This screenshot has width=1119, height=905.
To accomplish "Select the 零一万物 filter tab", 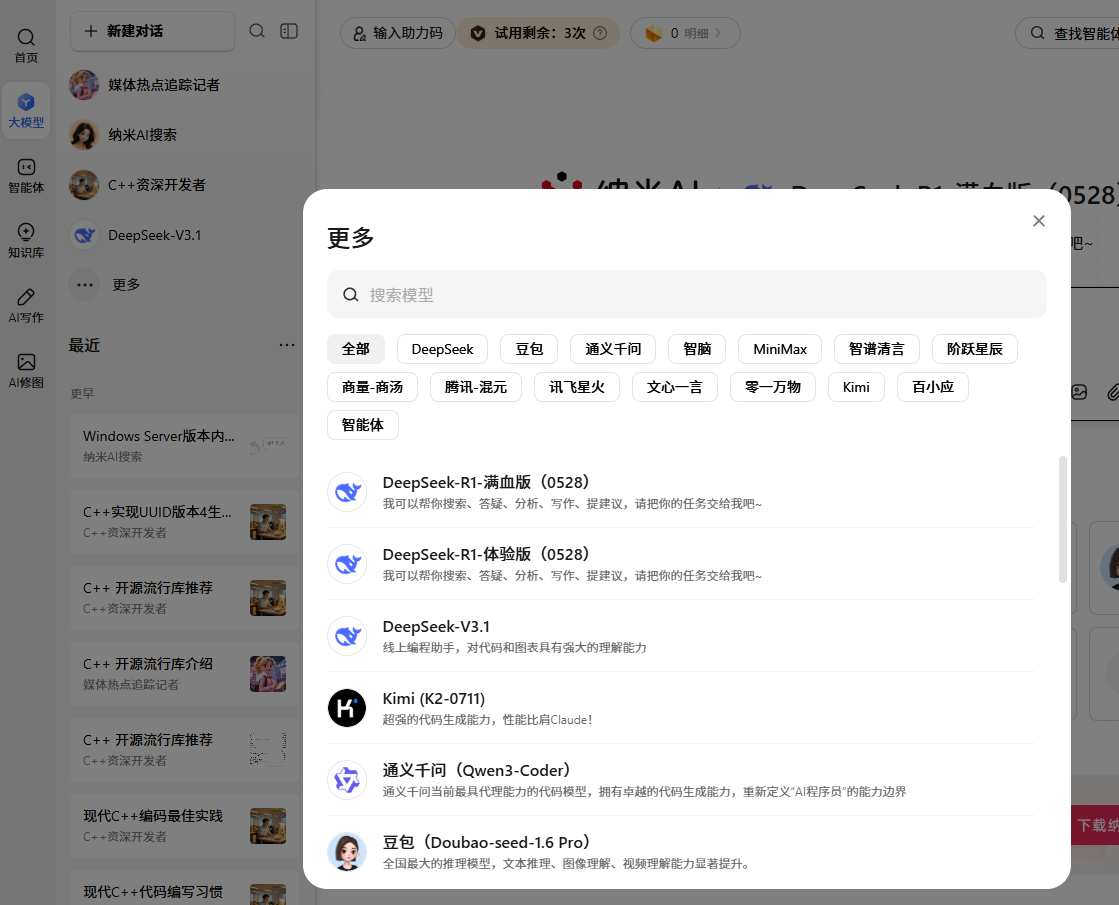I will (773, 387).
